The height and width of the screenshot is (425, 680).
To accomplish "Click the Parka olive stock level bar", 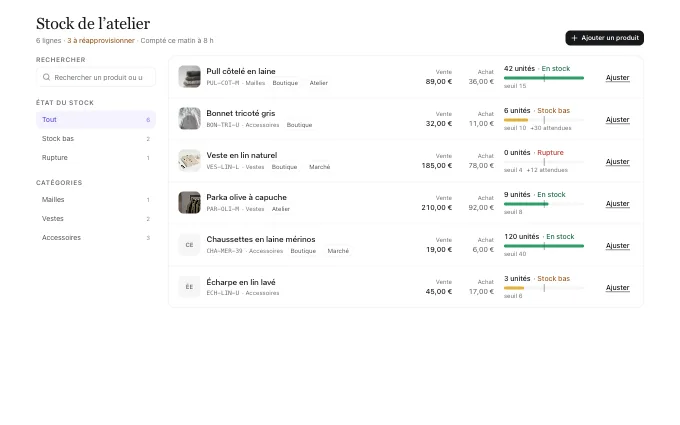I will pos(544,204).
